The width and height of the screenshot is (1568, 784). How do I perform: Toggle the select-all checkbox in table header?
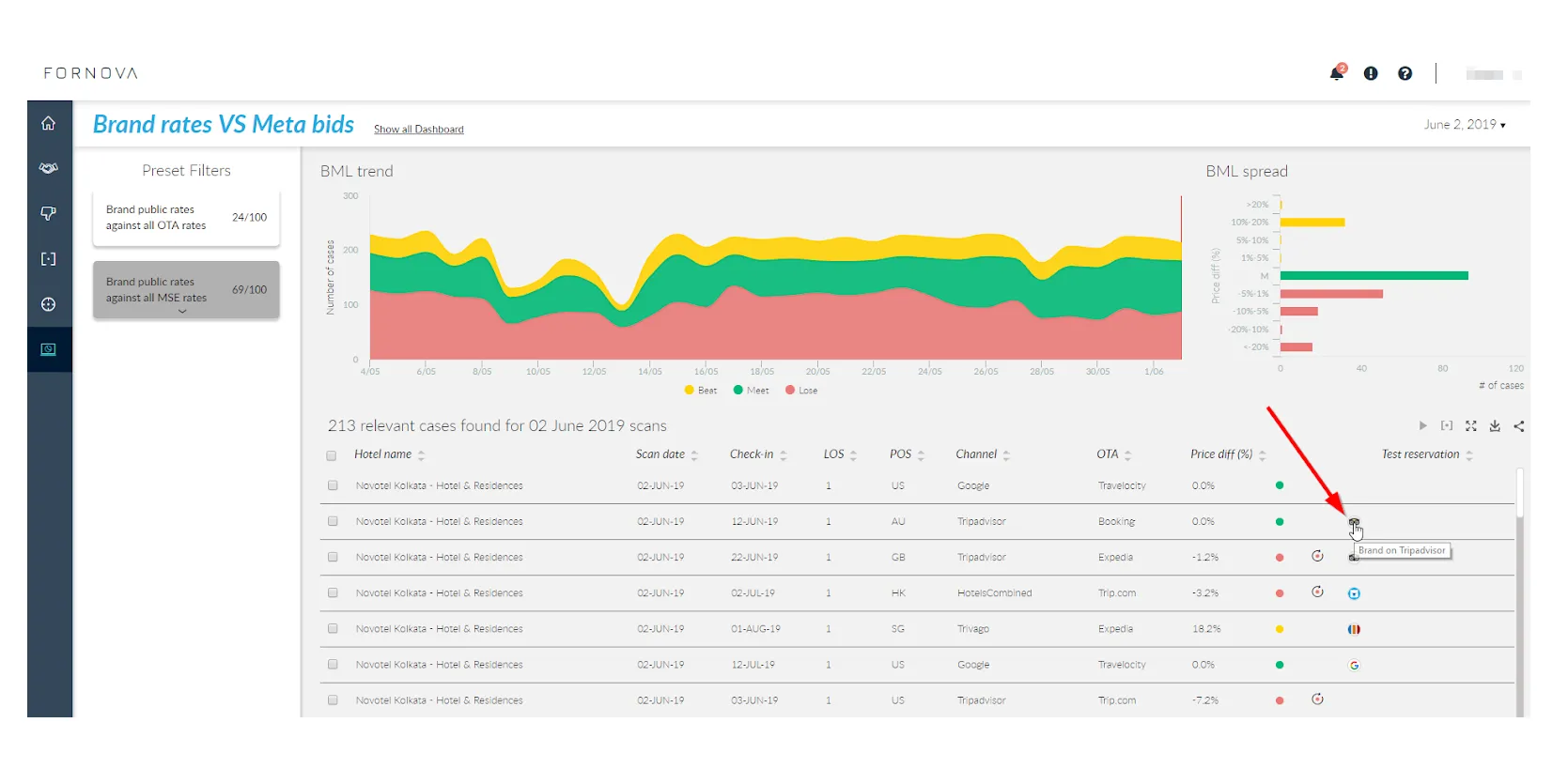[x=332, y=455]
